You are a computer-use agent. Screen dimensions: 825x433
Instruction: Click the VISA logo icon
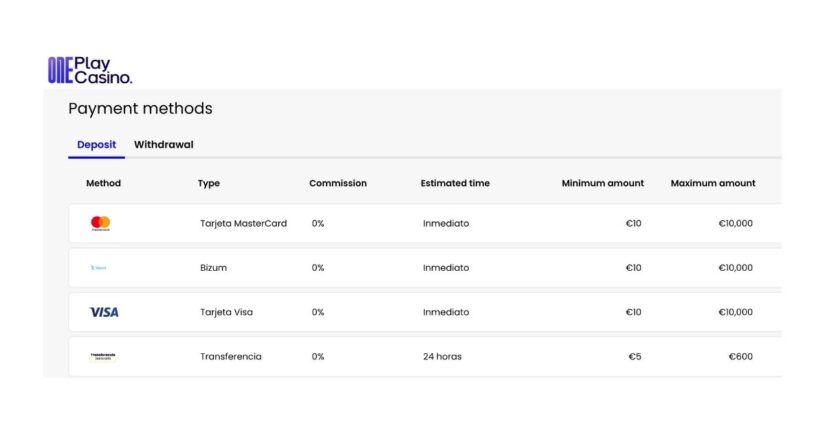click(x=104, y=312)
